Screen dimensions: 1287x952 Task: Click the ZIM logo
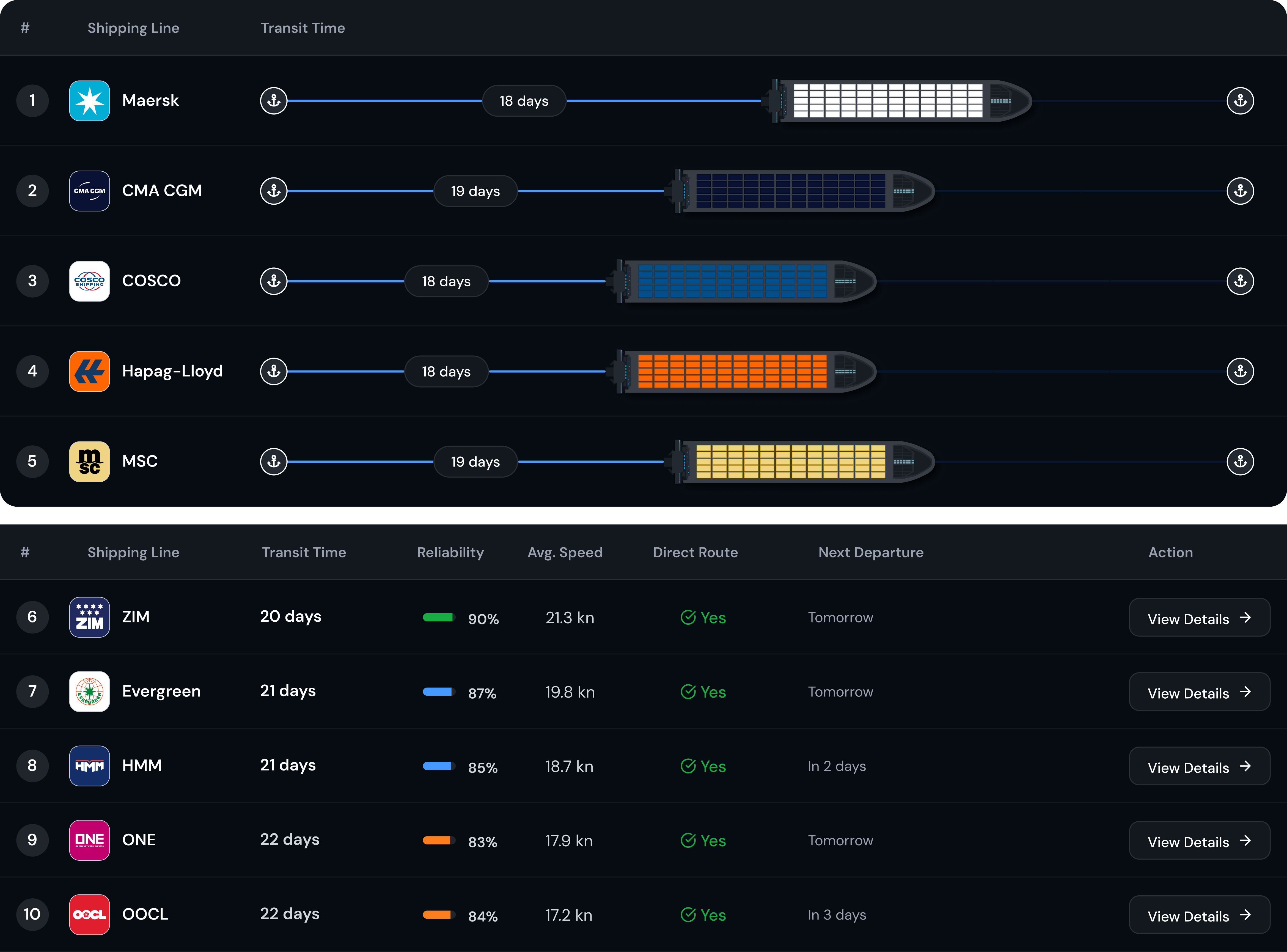[89, 617]
